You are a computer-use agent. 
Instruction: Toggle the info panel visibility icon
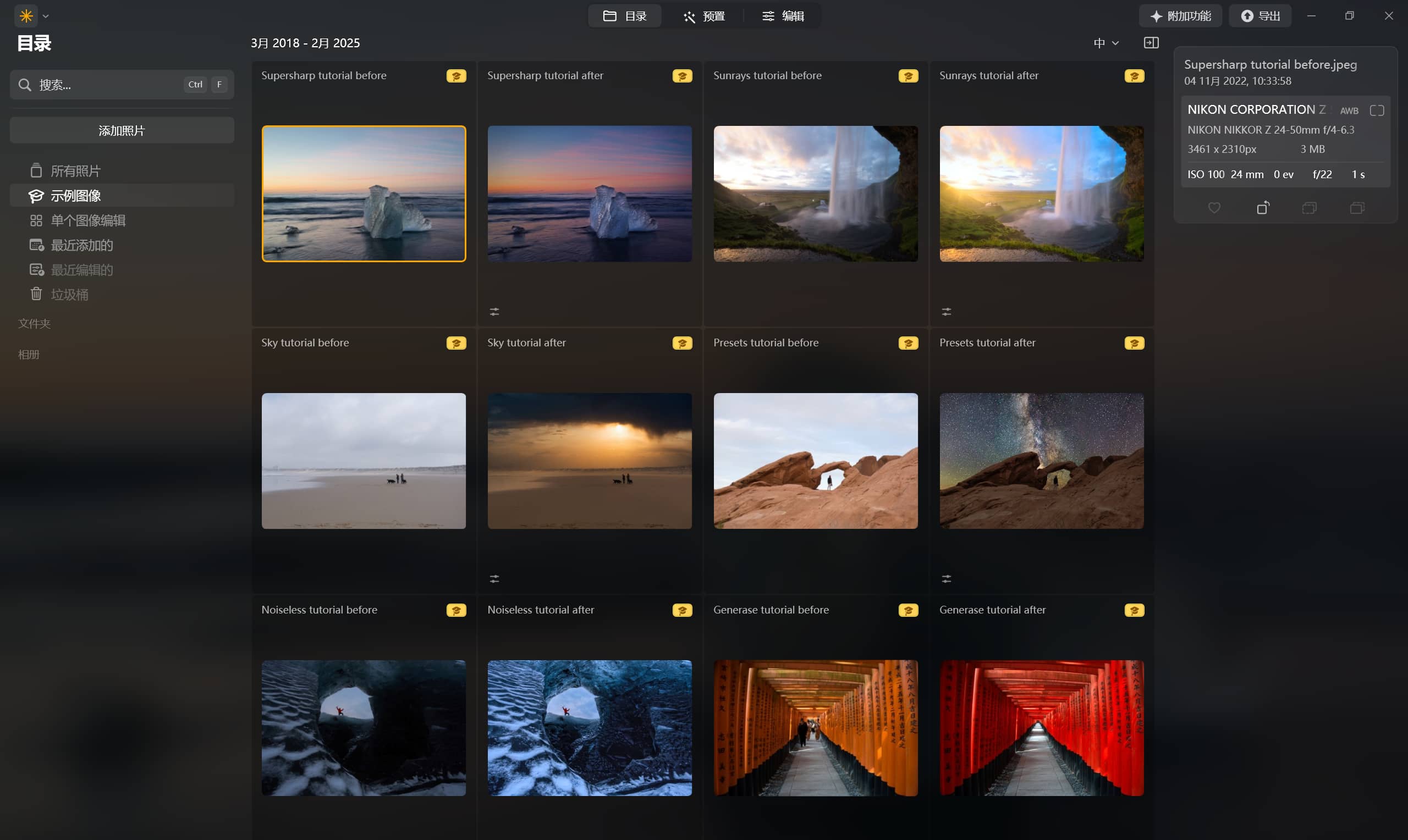pos(1151,43)
